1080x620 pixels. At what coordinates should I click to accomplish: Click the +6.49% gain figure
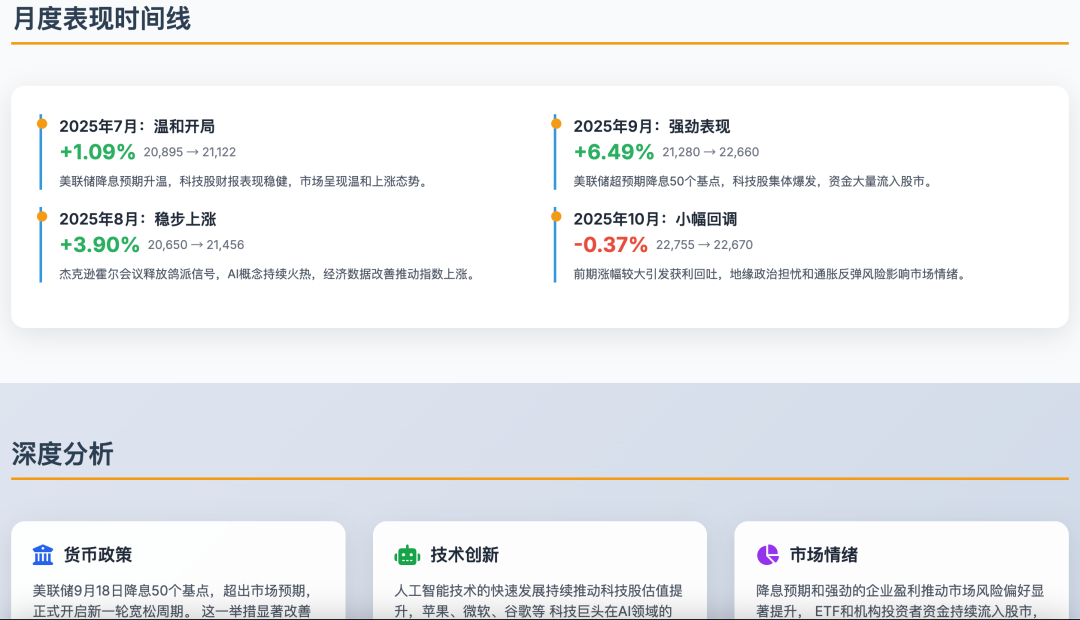[613, 152]
